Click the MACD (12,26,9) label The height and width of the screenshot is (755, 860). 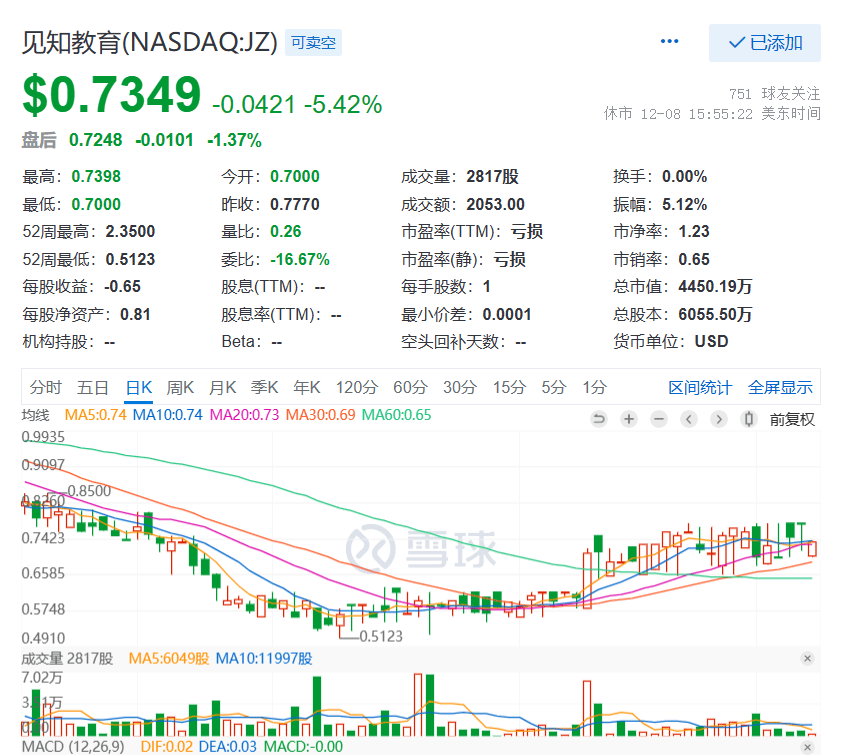click(x=73, y=747)
